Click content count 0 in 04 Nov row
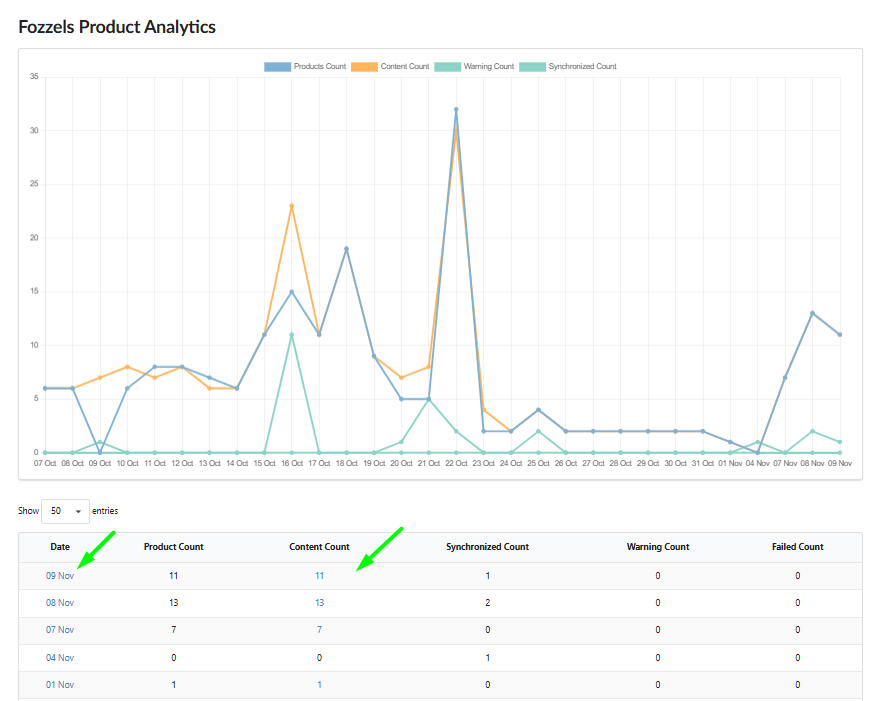Viewport: 879px width, 701px height. click(320, 658)
